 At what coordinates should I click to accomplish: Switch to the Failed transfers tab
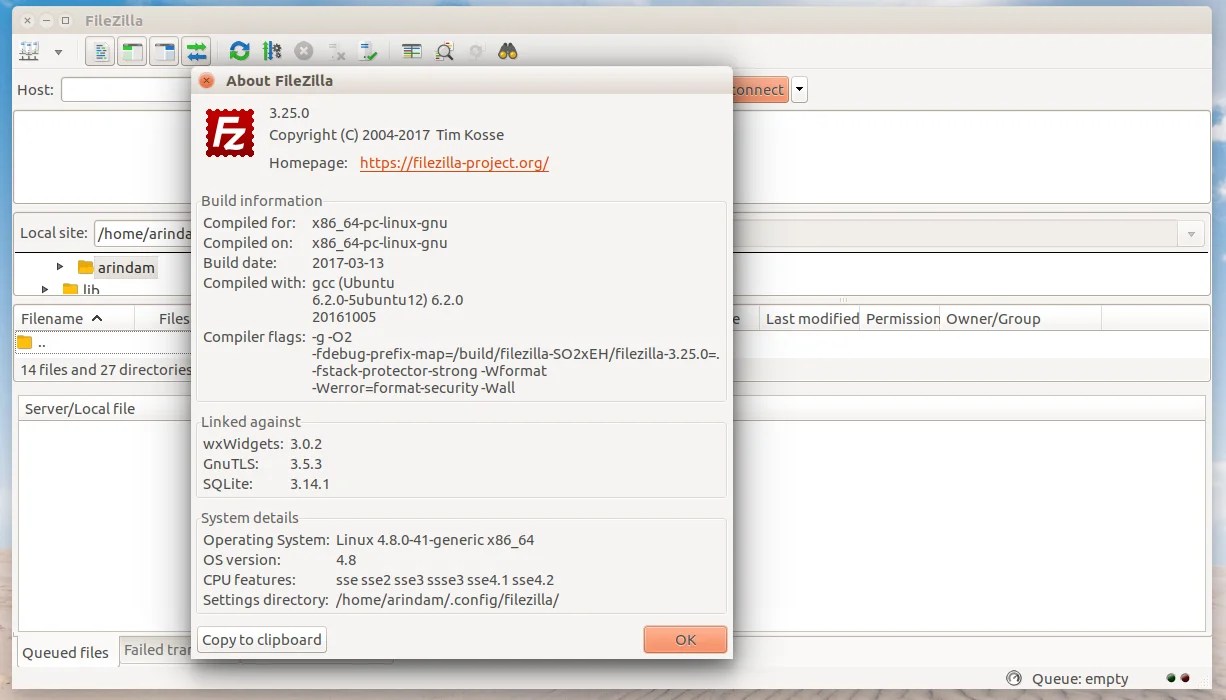point(156,649)
